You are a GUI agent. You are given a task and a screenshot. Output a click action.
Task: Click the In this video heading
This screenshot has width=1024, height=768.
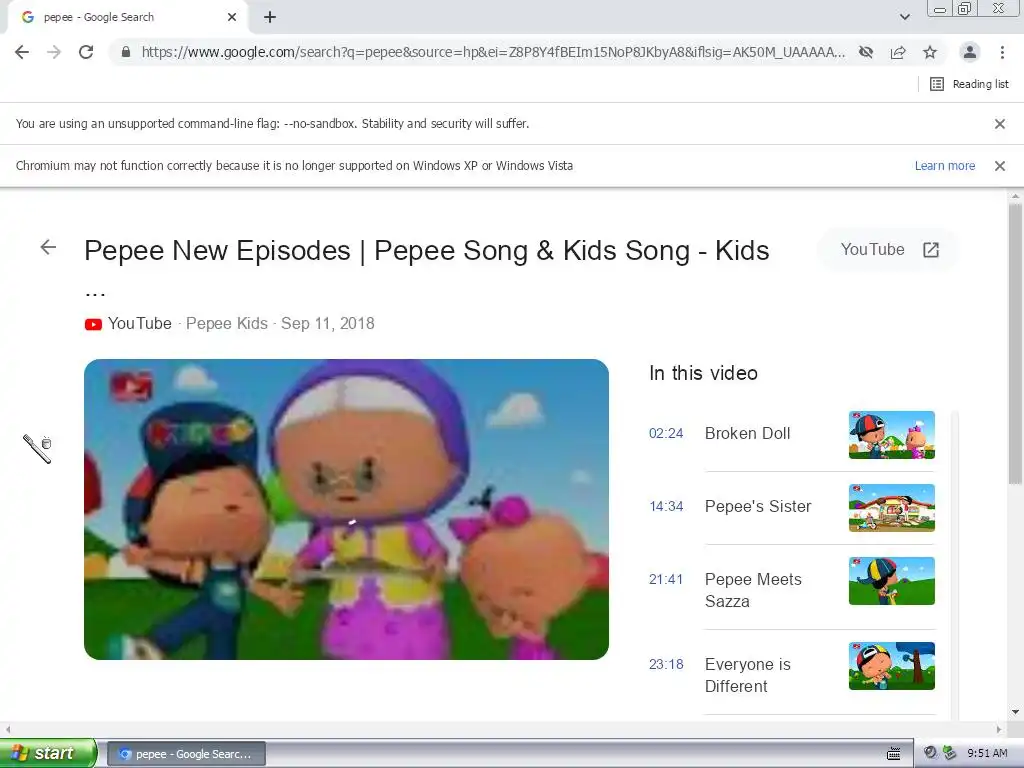coord(703,373)
